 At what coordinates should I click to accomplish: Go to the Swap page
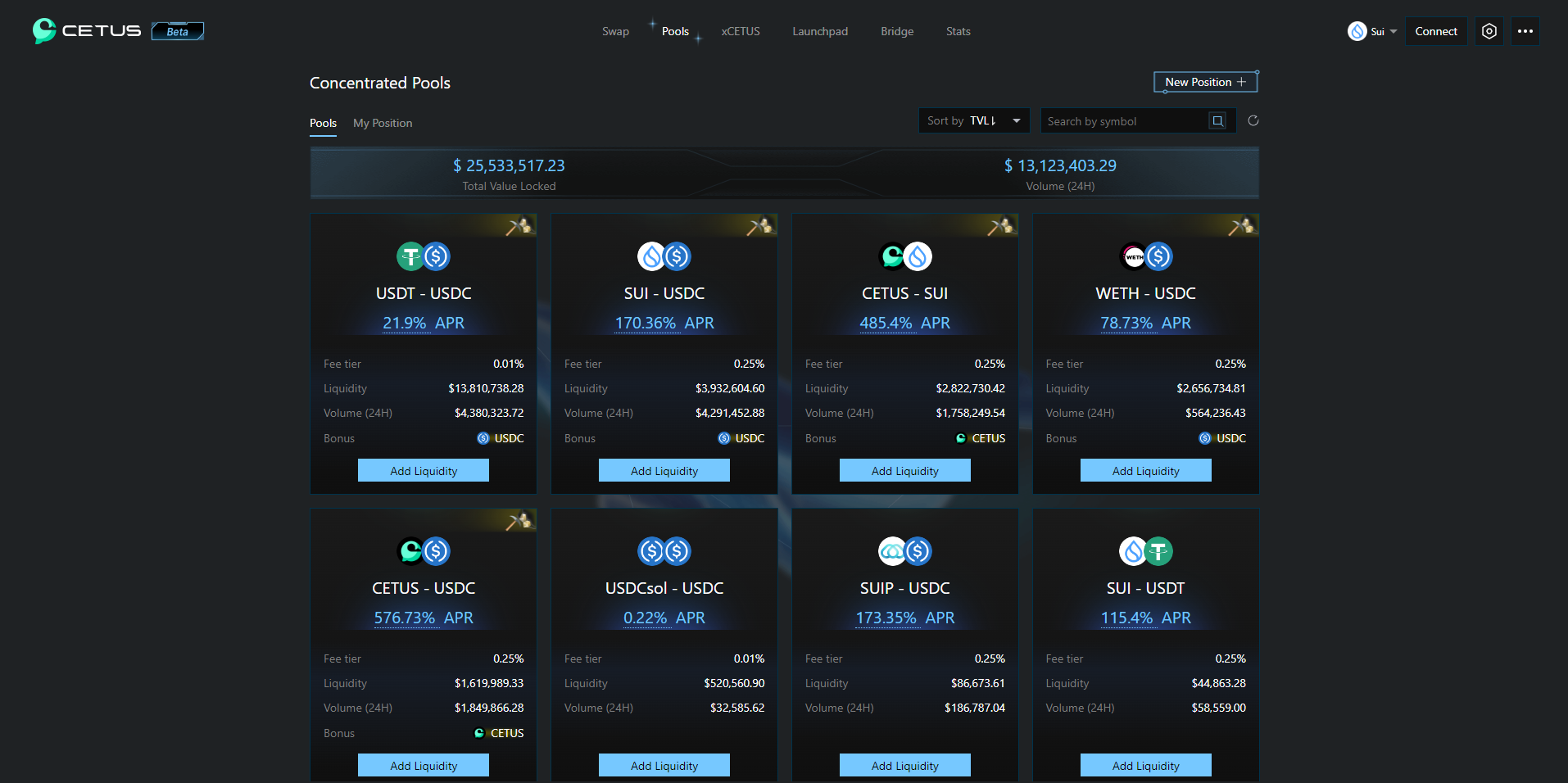point(615,31)
